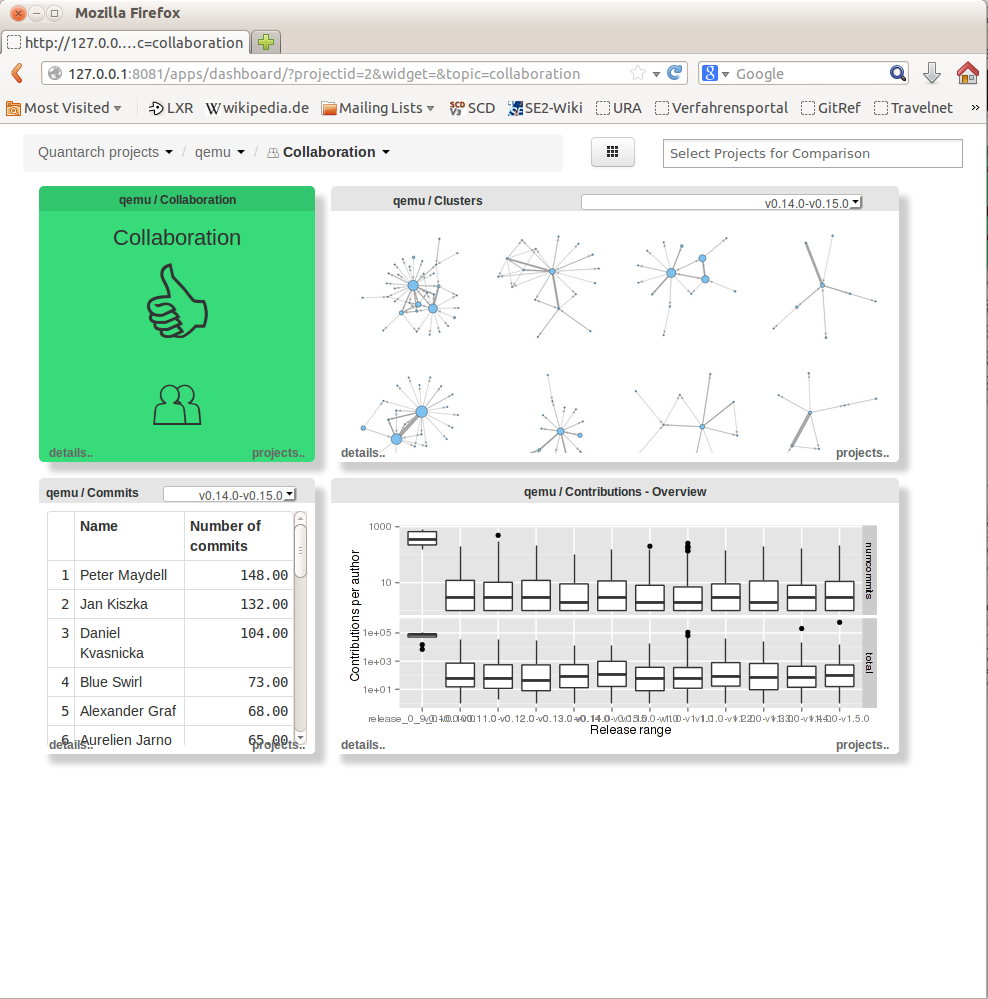The image size is (988, 999).
Task: Open the Most Visited bookmarks menu
Action: (64, 108)
